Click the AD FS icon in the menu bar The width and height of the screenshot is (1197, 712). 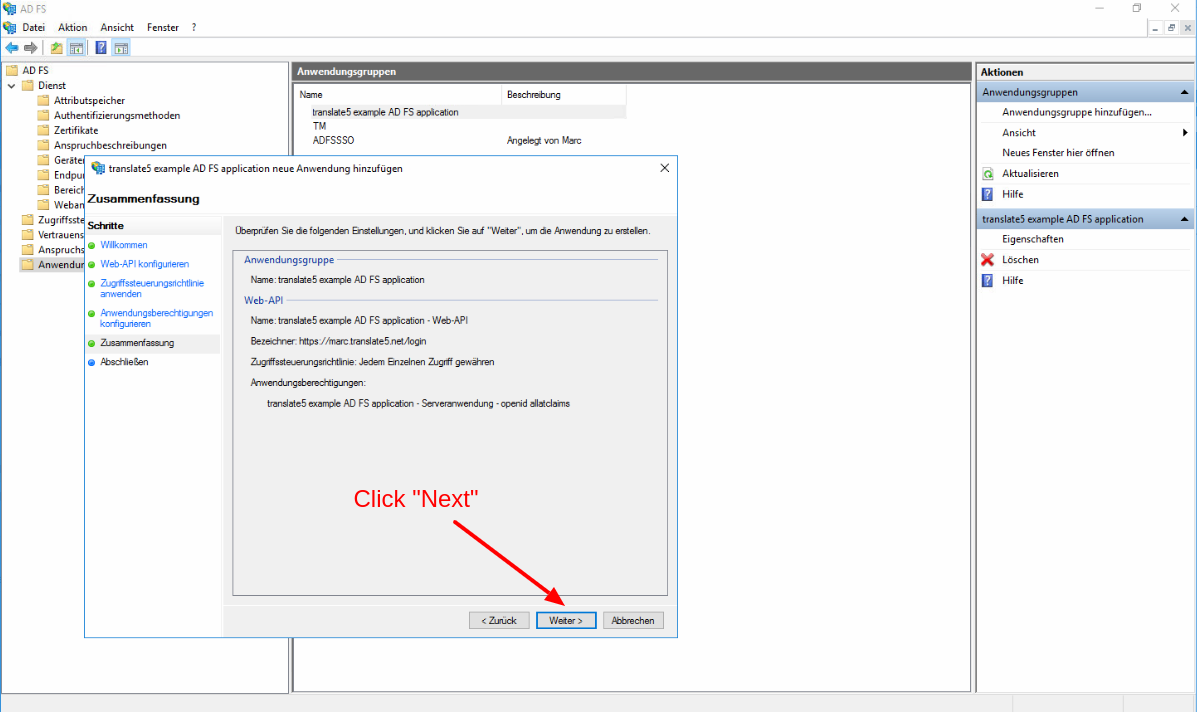pyautogui.click(x=10, y=27)
